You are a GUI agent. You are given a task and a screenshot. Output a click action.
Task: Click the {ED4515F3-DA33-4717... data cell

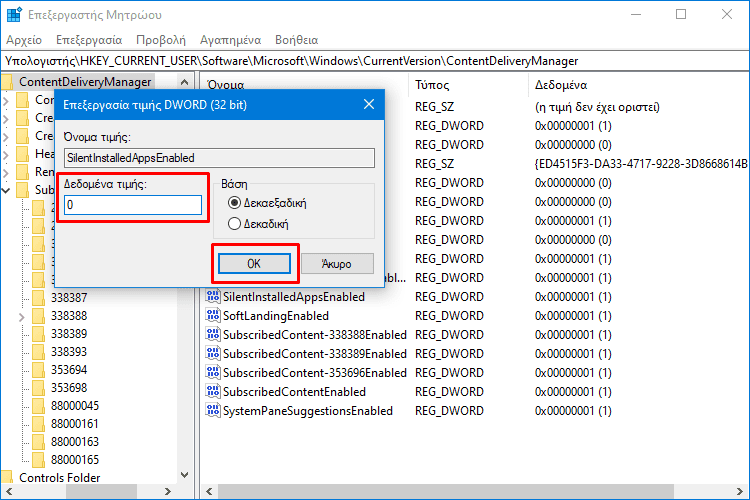(x=641, y=164)
